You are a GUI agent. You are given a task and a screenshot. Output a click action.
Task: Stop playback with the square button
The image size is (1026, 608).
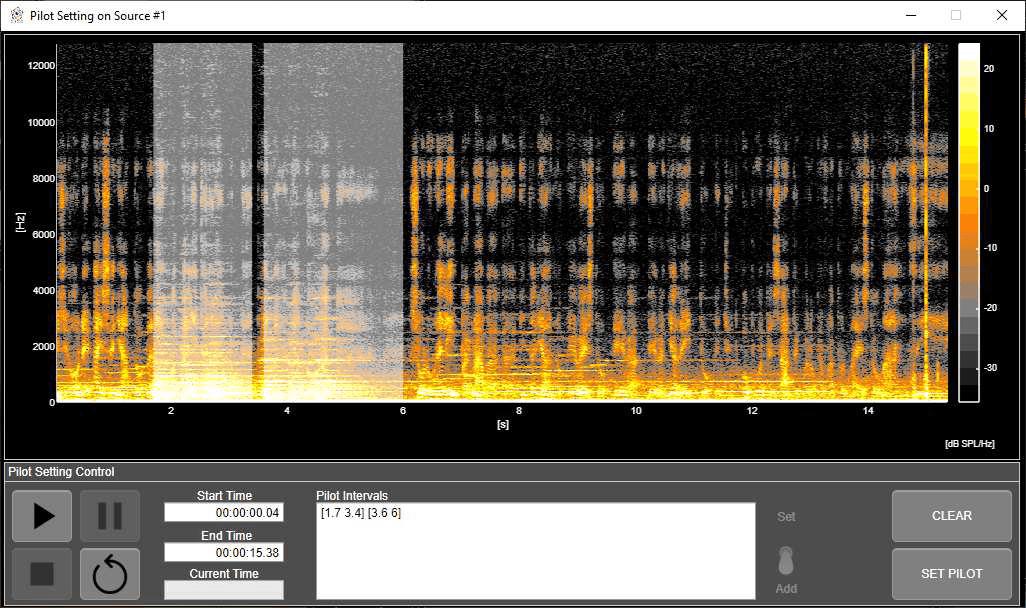43,574
